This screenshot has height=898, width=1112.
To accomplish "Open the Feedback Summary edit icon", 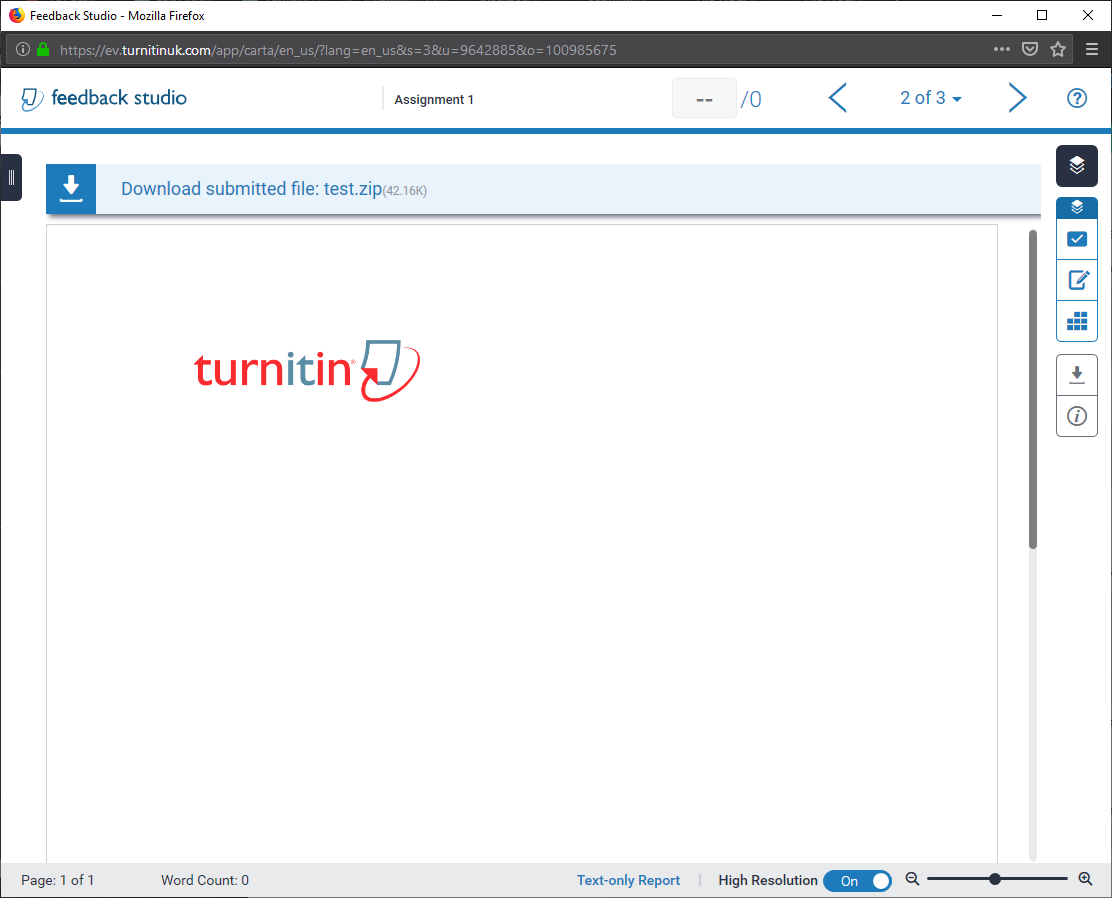I will click(x=1077, y=280).
